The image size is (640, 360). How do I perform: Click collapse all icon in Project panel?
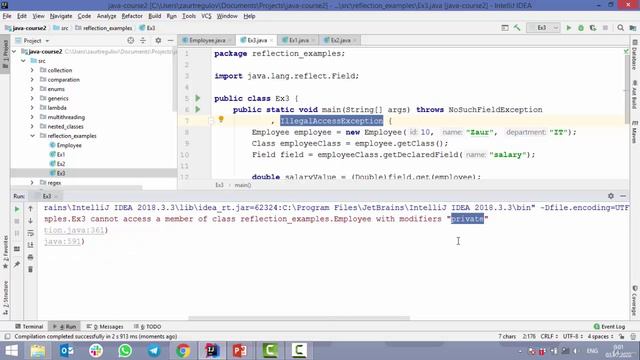pyautogui.click(x=143, y=40)
